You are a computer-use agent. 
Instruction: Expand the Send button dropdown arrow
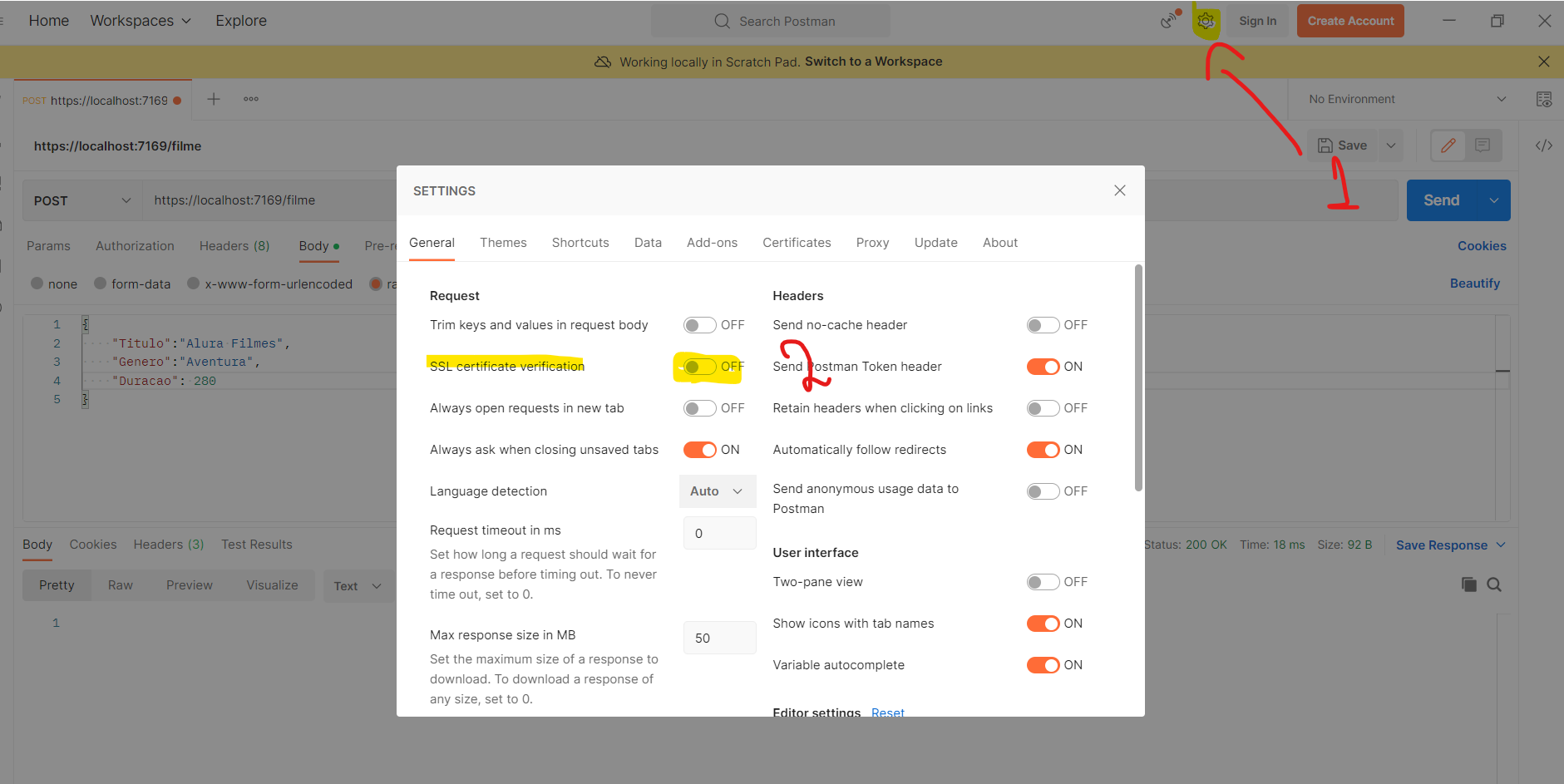pyautogui.click(x=1494, y=200)
